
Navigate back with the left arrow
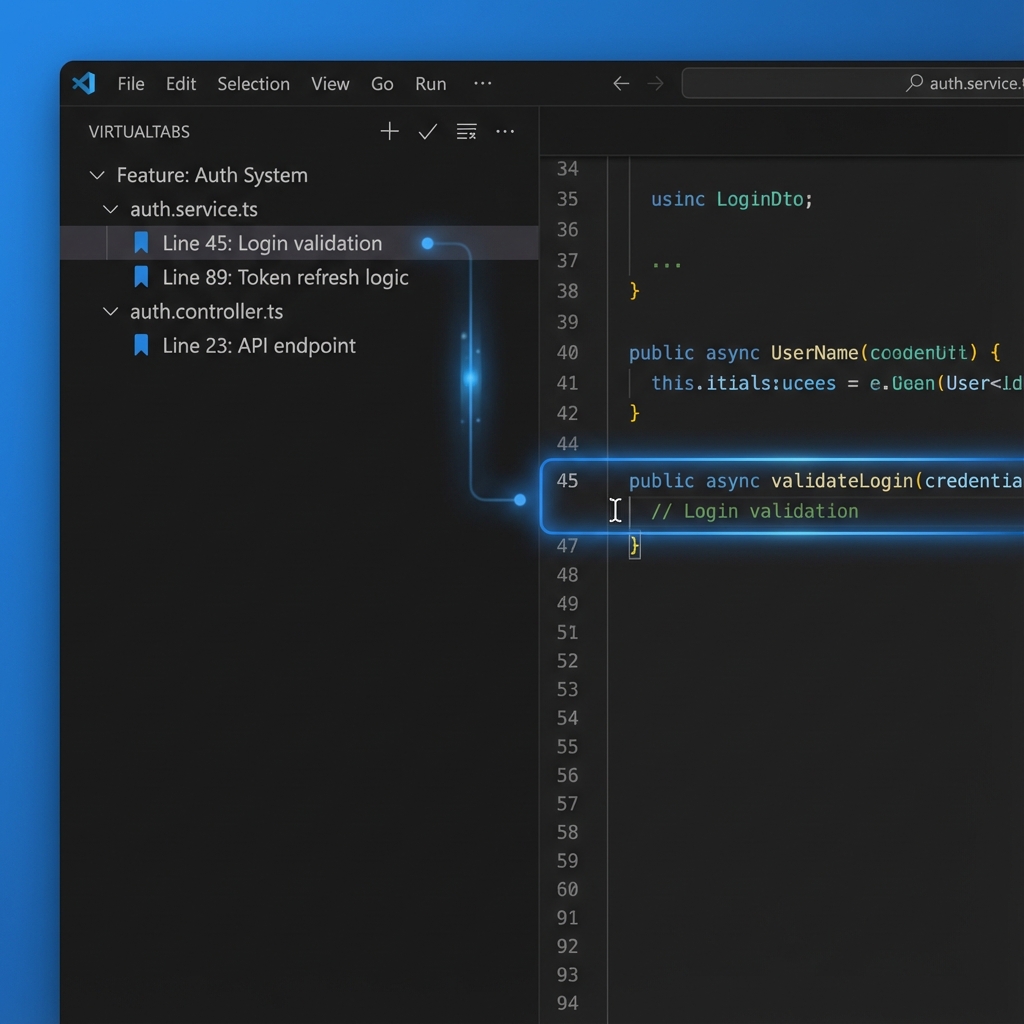[x=621, y=84]
